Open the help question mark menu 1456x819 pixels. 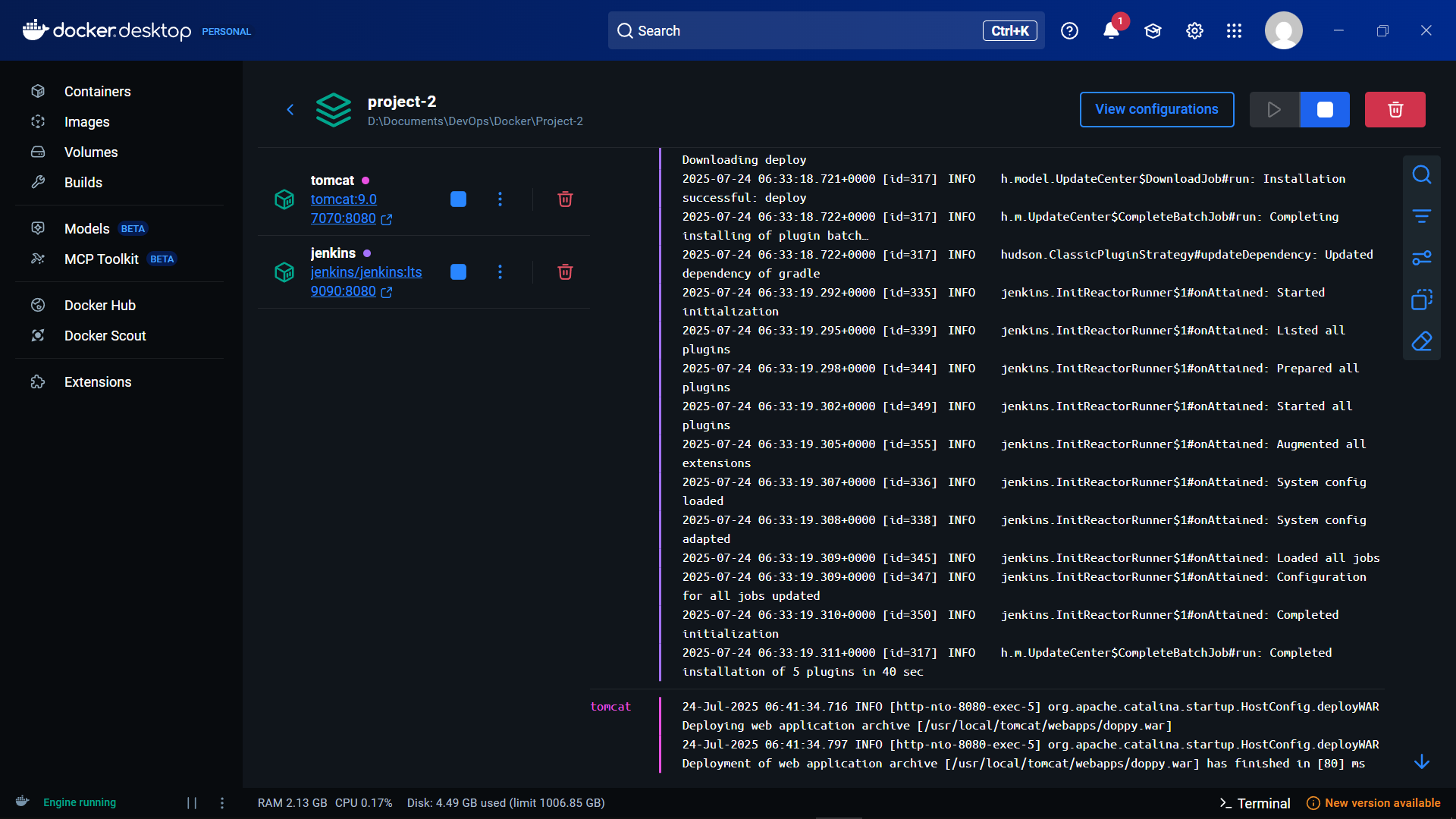pyautogui.click(x=1069, y=31)
